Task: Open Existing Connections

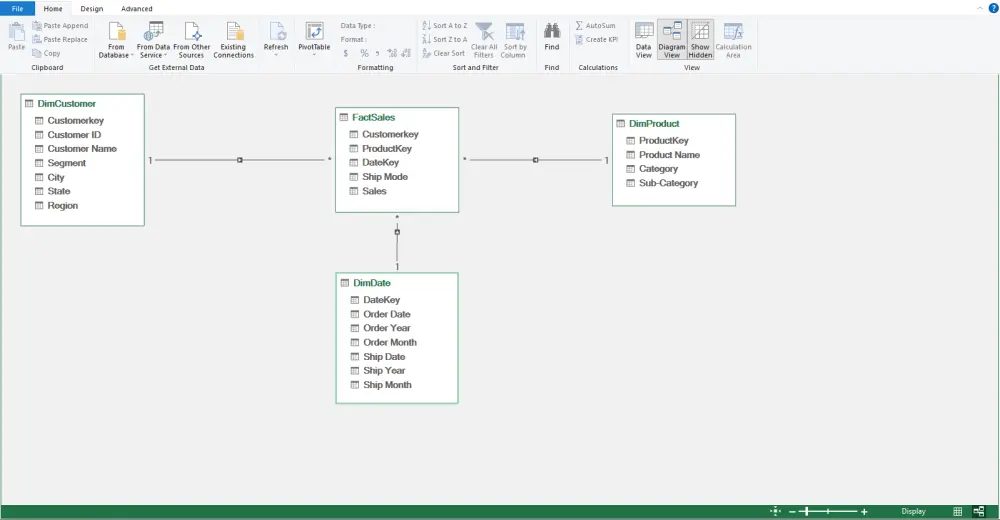Action: (x=233, y=40)
